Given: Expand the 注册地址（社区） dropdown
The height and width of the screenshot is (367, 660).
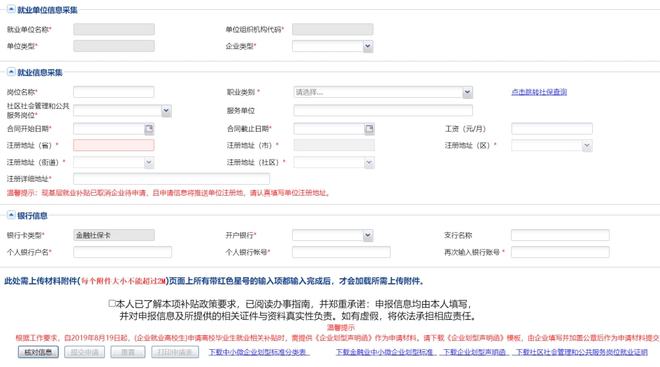Looking at the screenshot, I should (369, 162).
